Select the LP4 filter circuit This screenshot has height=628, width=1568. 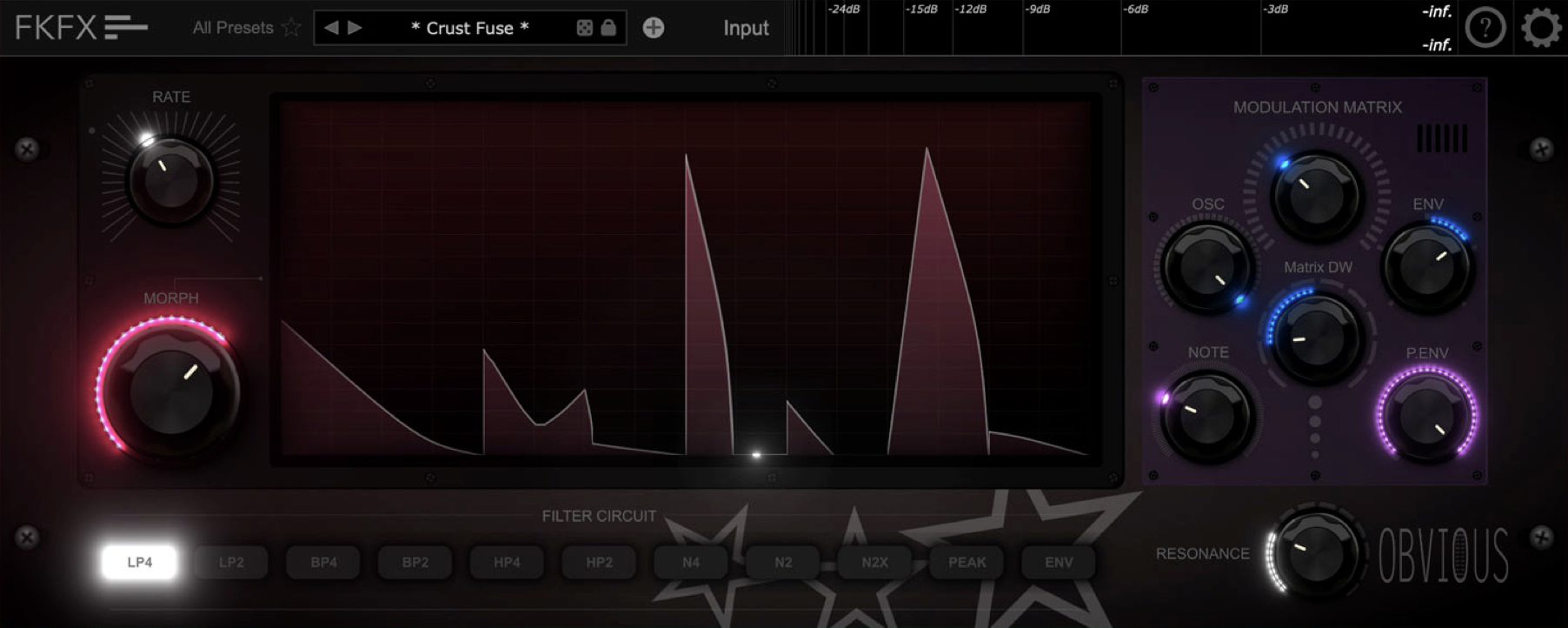pyautogui.click(x=139, y=562)
